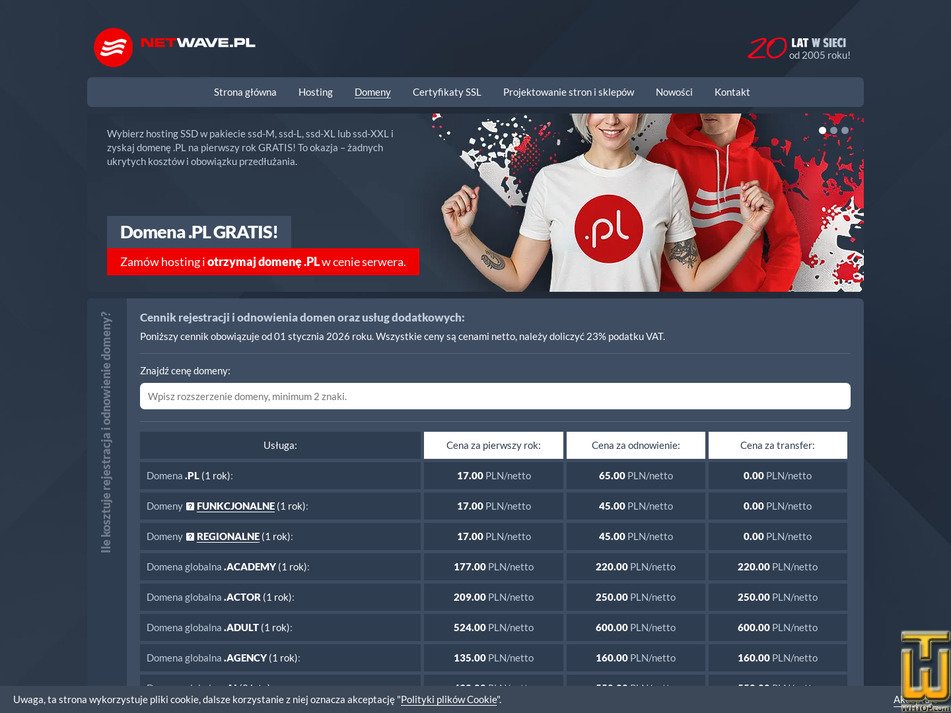Open the Hosting menu item
The image size is (951, 713).
point(315,92)
